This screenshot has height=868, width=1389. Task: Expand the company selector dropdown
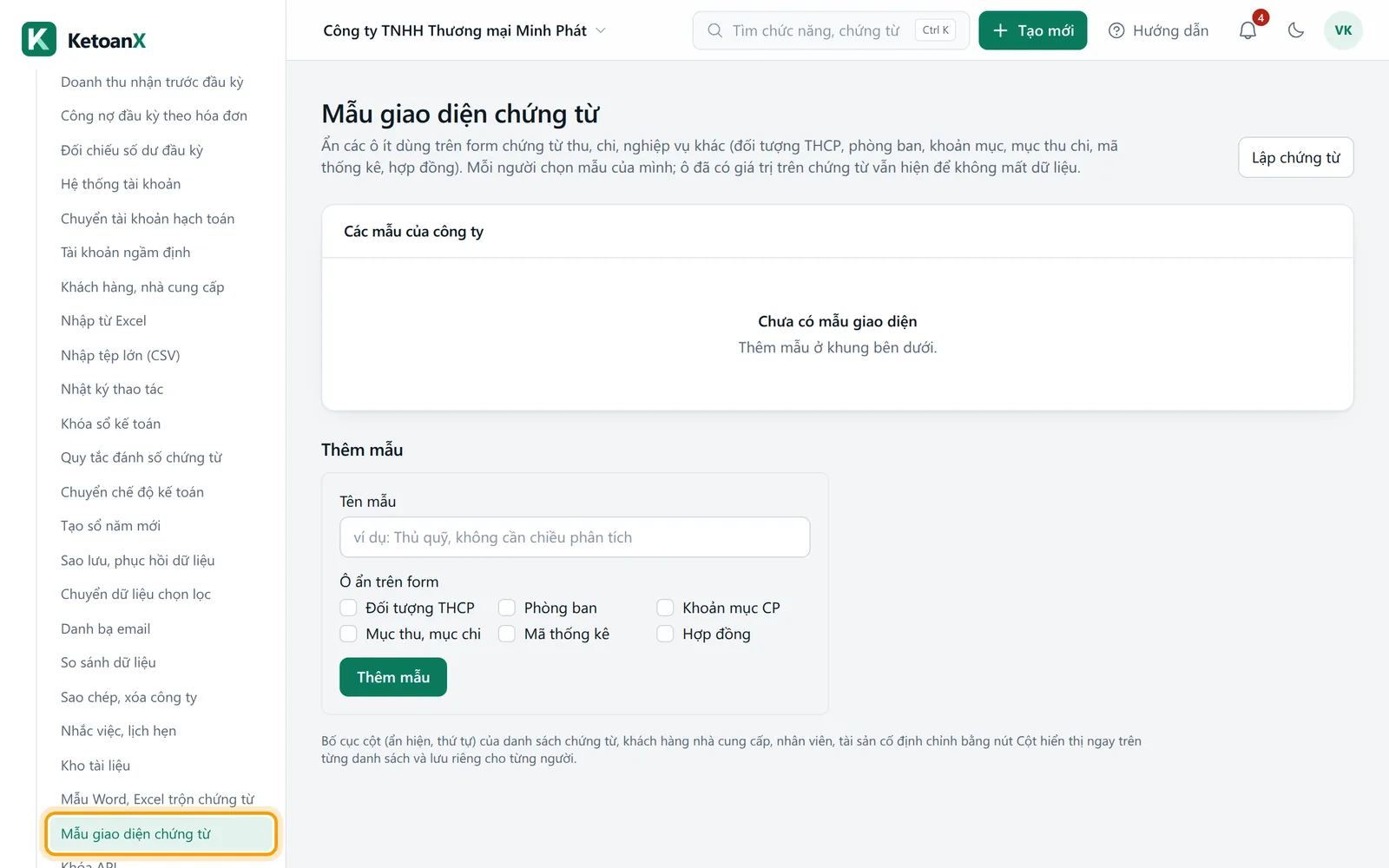[464, 30]
